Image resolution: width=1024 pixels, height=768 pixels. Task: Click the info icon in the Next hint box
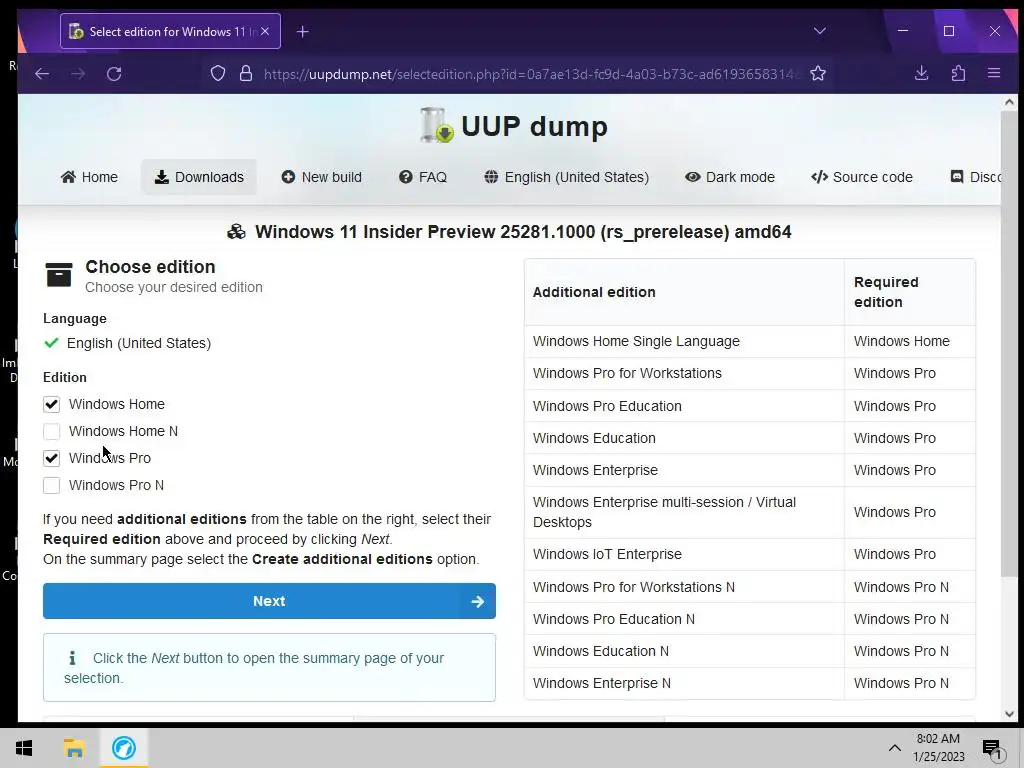pyautogui.click(x=72, y=658)
